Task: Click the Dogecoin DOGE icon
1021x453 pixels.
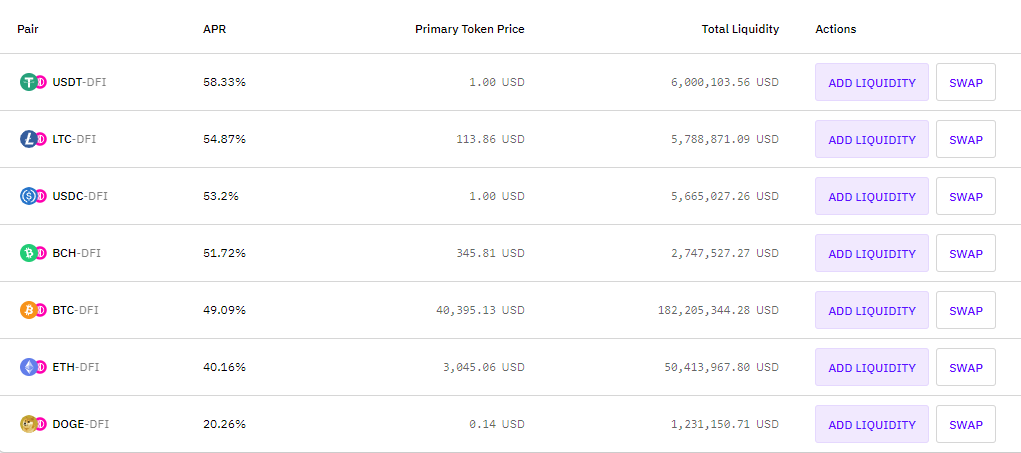Action: click(x=29, y=424)
